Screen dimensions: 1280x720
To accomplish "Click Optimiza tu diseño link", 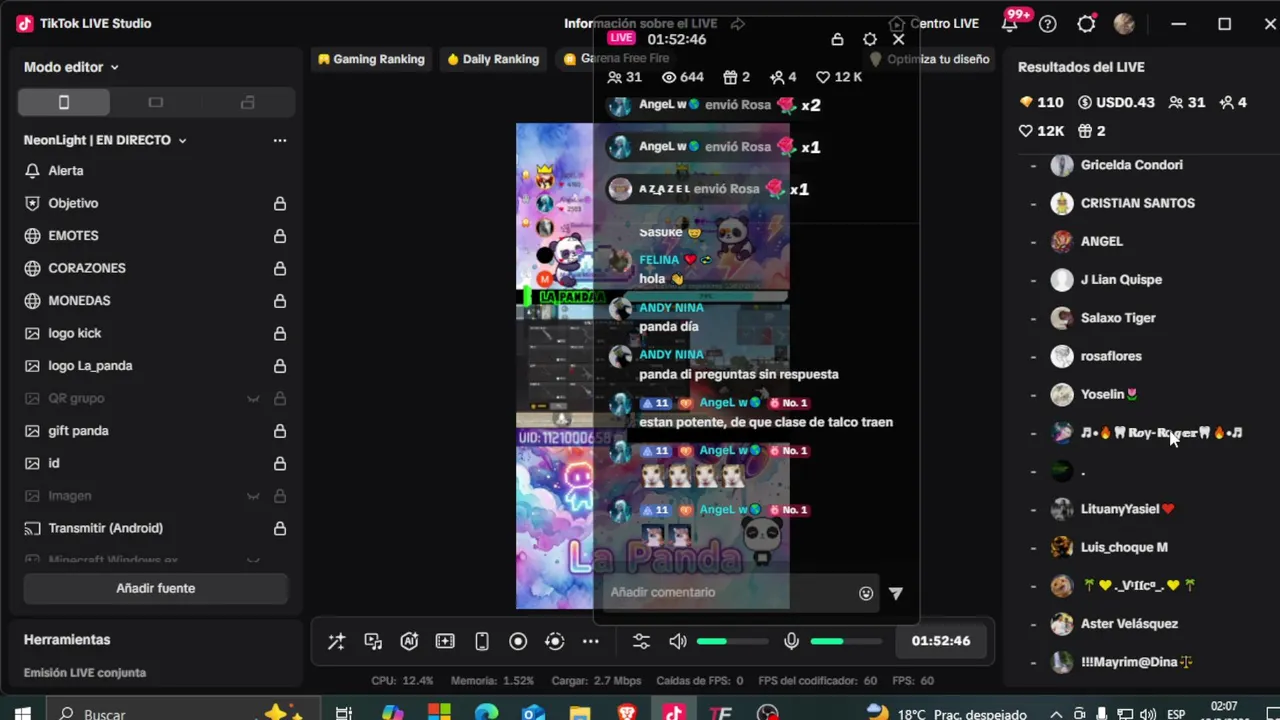I will pos(930,59).
